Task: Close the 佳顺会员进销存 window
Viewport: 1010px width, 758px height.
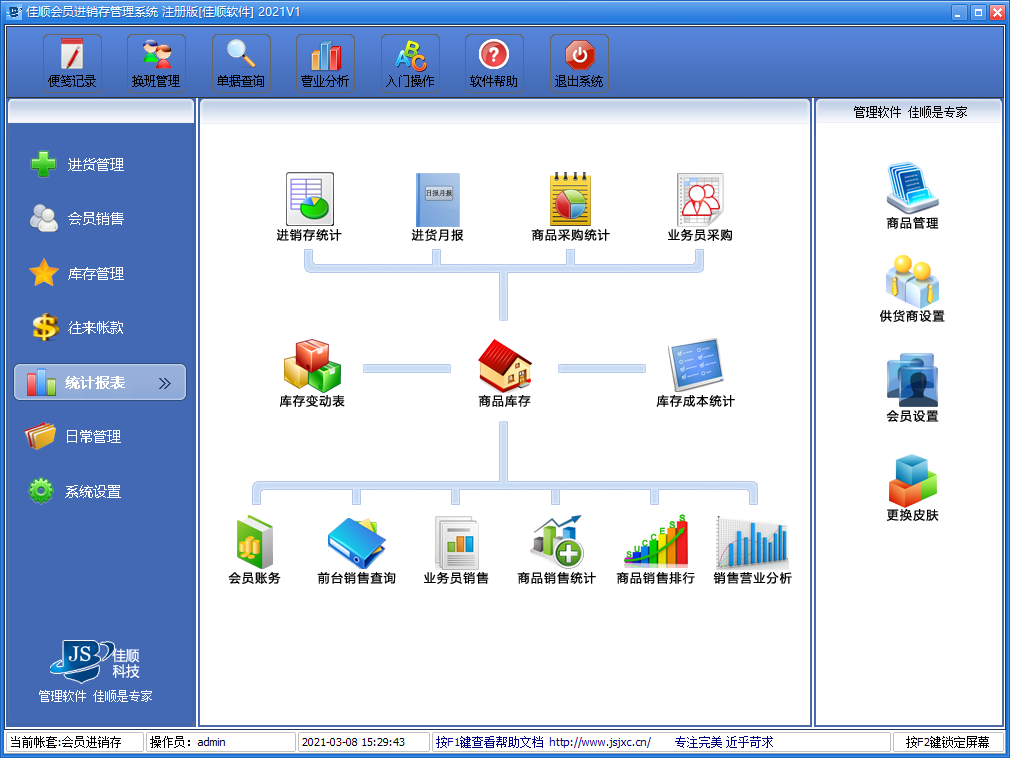Action: pos(997,12)
